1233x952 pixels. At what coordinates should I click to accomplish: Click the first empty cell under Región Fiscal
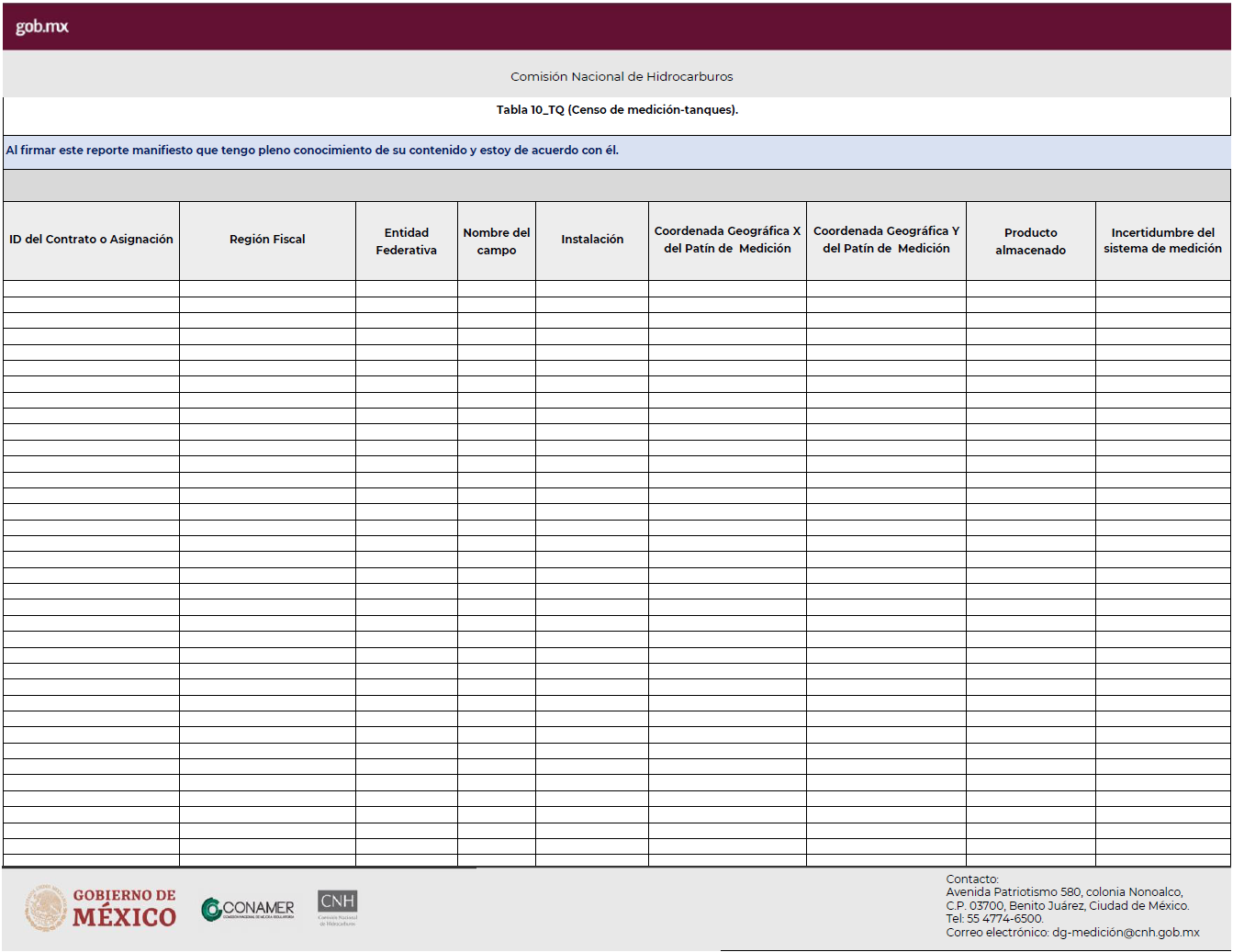pyautogui.click(x=267, y=288)
